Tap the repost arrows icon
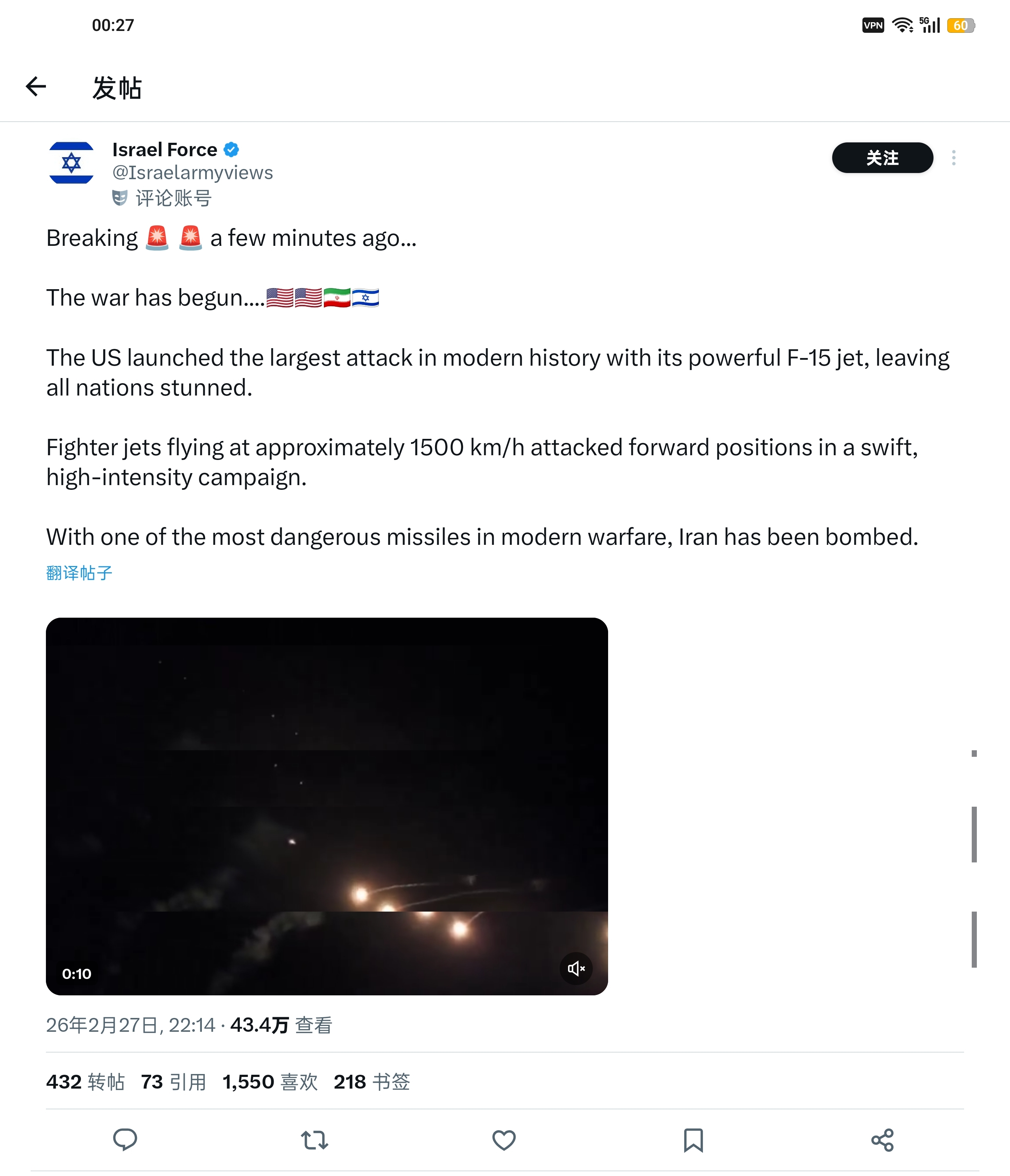This screenshot has height=1176, width=1010. point(314,1140)
